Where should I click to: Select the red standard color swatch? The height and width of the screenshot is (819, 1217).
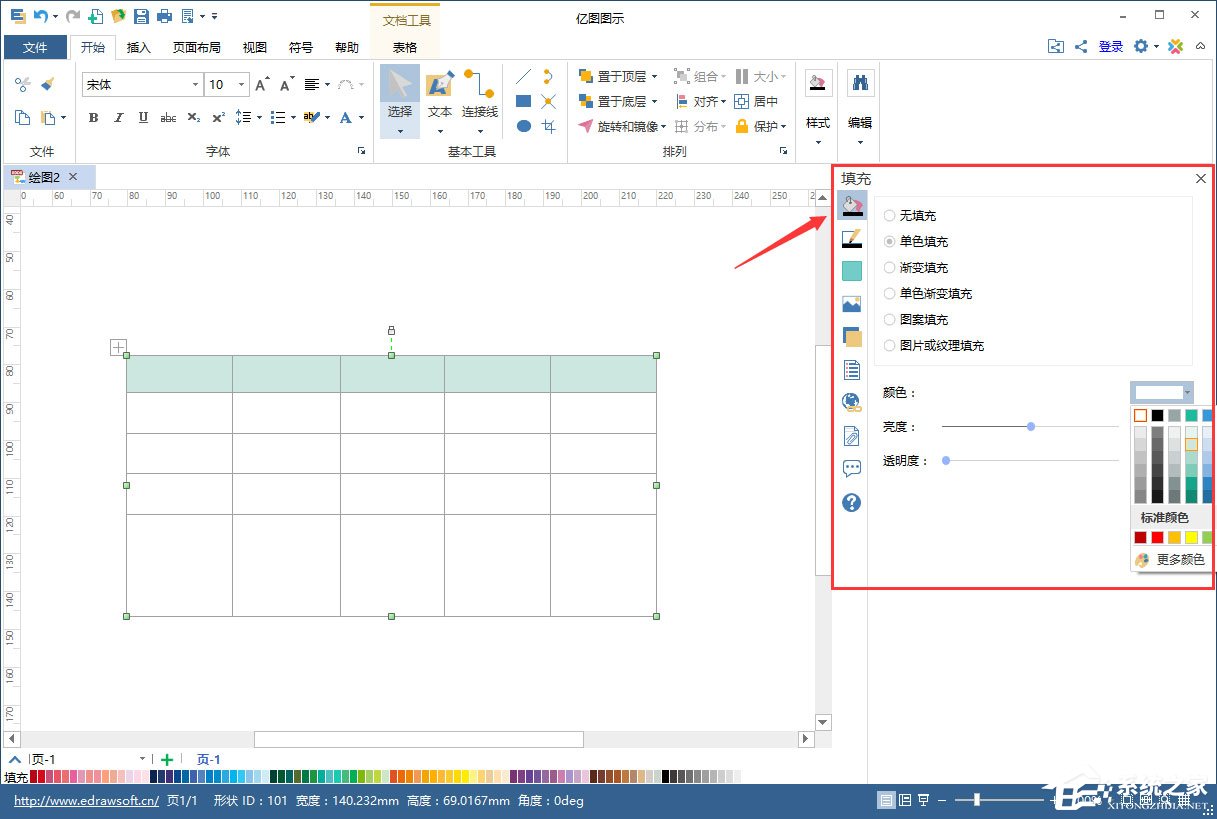pos(1157,537)
